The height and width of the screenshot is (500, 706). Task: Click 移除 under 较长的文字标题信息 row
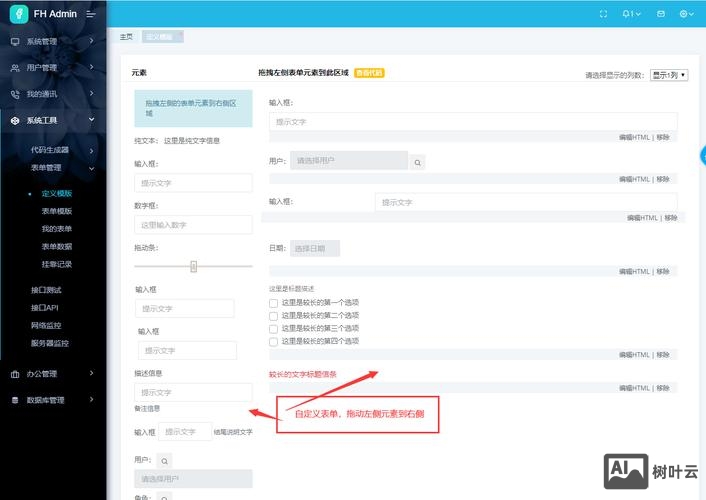pos(663,388)
